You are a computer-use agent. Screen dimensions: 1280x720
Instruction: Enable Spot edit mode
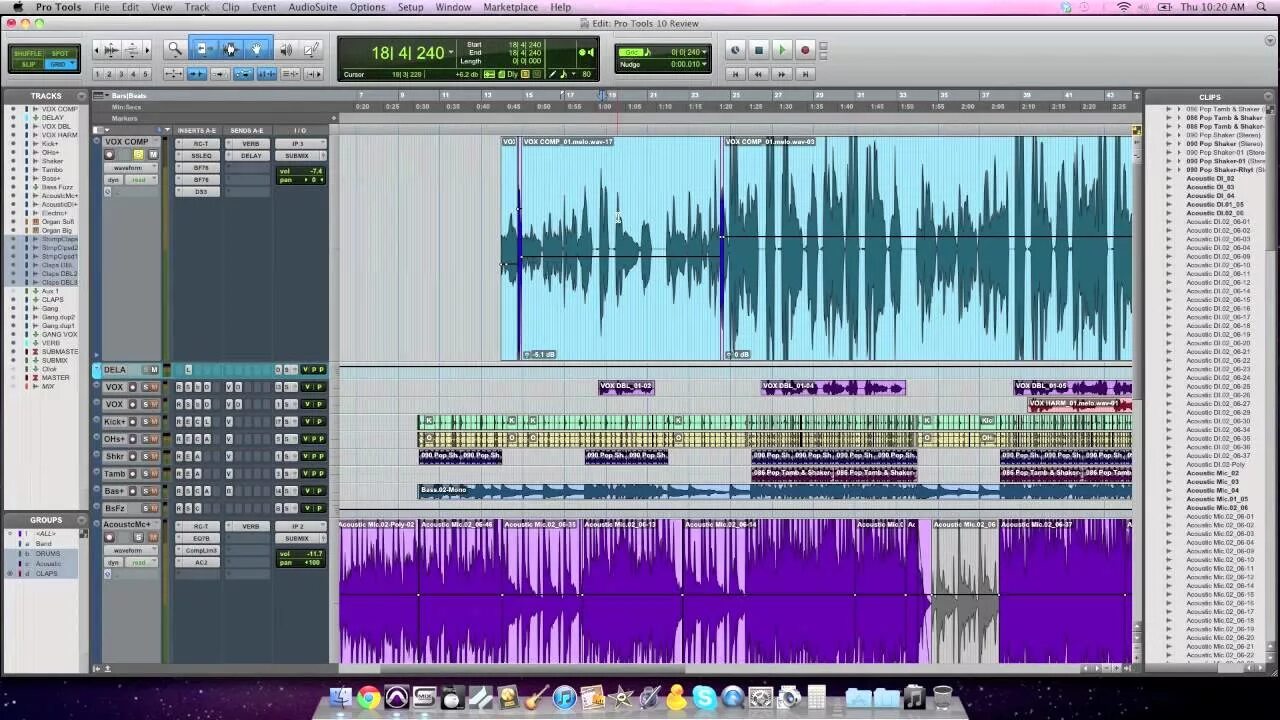tap(60, 53)
